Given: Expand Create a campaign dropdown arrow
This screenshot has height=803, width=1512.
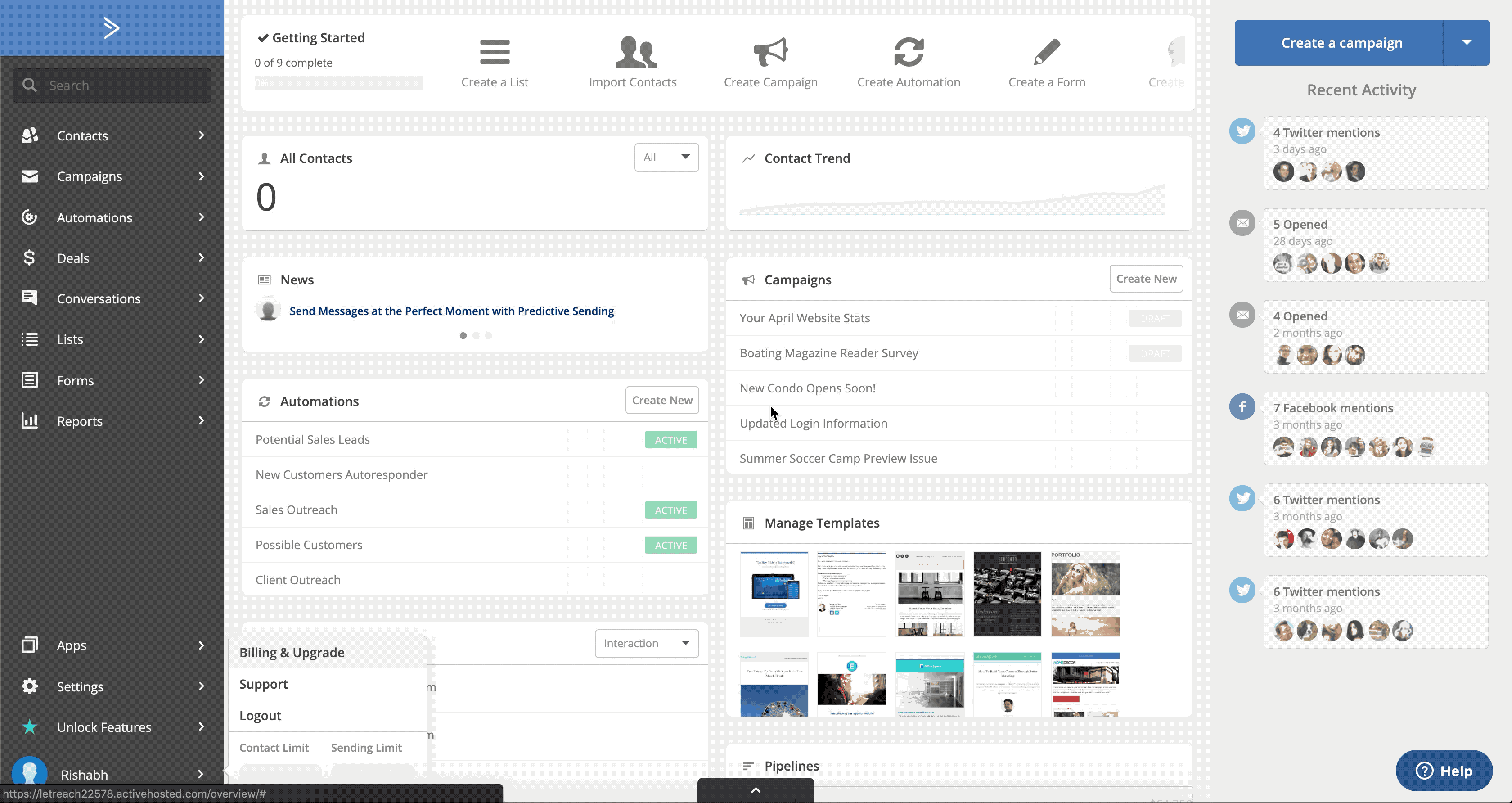Looking at the screenshot, I should (x=1466, y=42).
